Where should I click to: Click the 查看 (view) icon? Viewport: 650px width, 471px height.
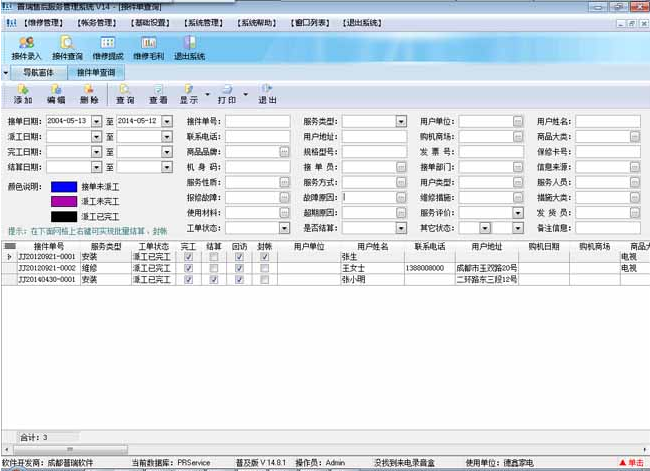pos(158,94)
